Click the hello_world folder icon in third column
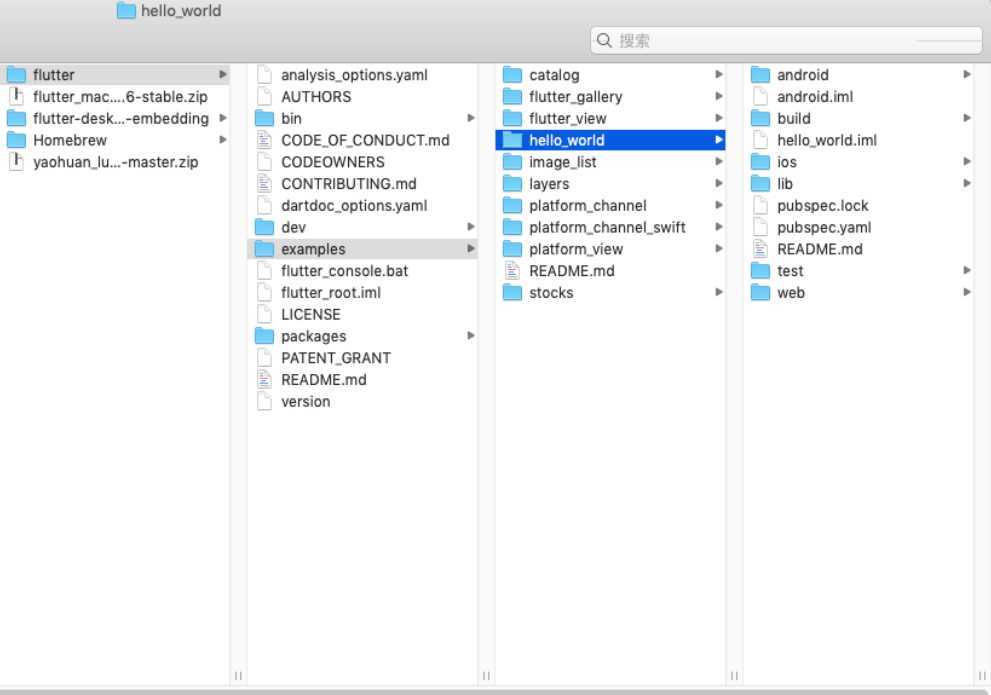Viewport: 991px width, 695px height. (512, 140)
